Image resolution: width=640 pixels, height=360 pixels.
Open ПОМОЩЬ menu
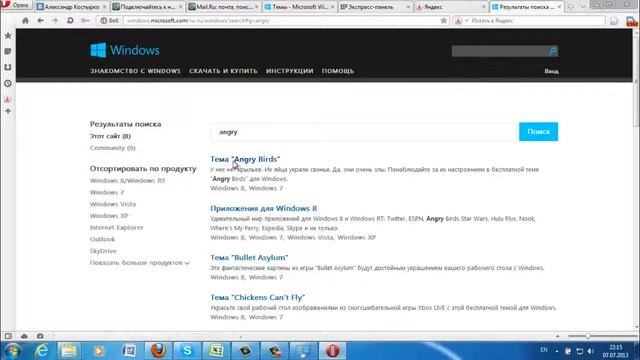[x=338, y=71]
